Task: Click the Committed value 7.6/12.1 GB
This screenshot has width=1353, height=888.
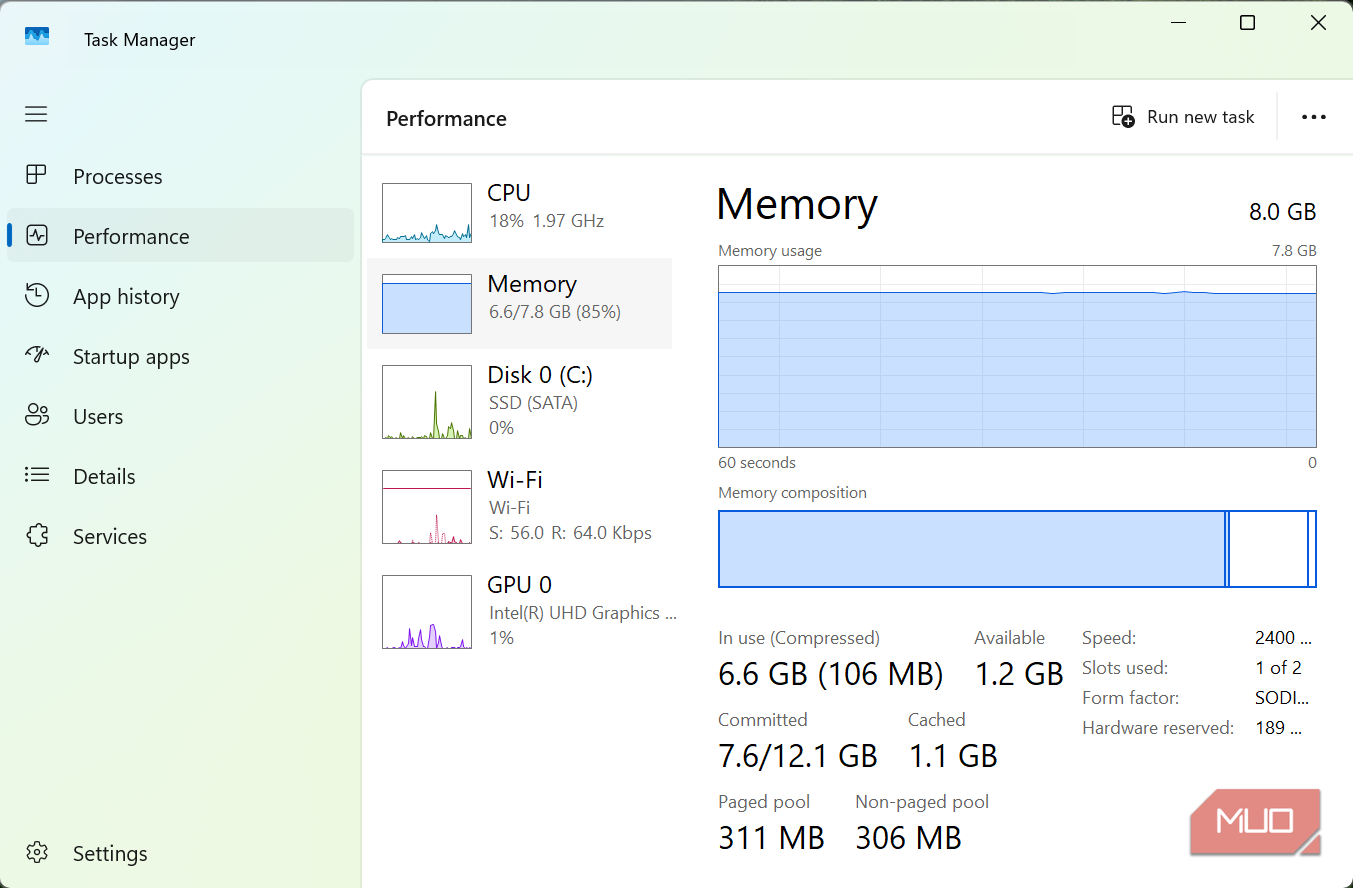Action: [x=798, y=756]
